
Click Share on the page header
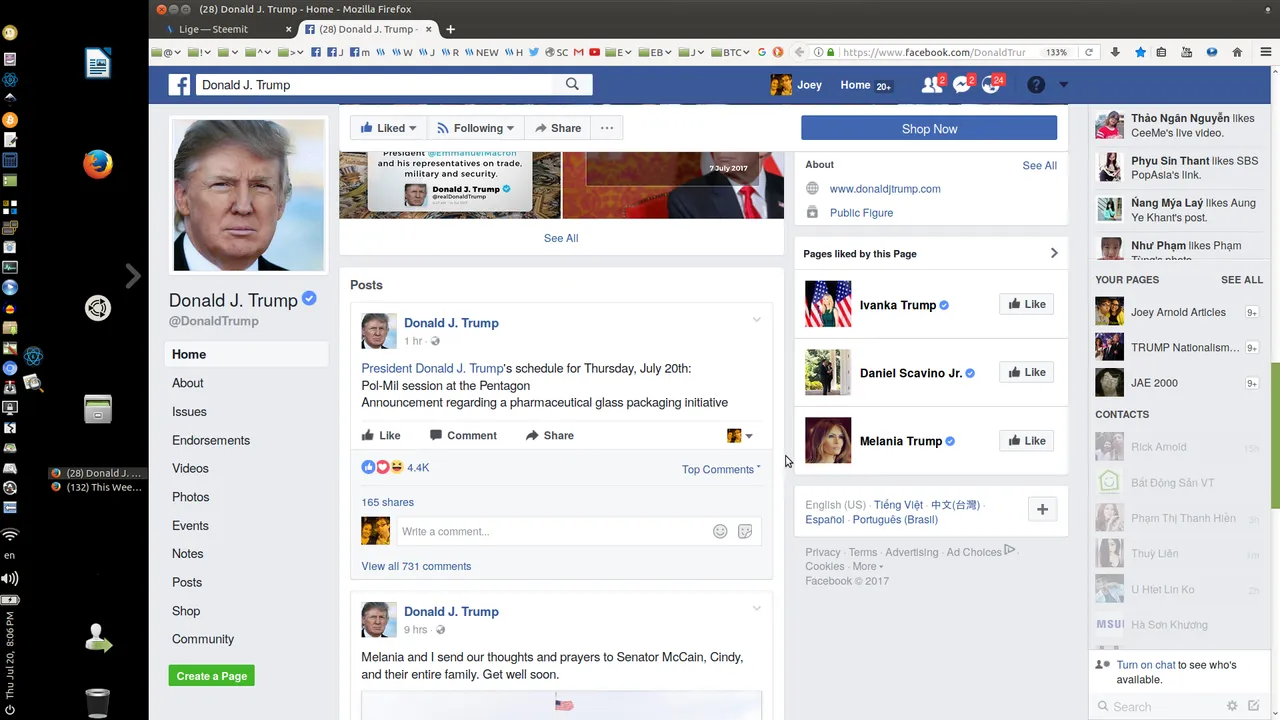click(x=557, y=128)
